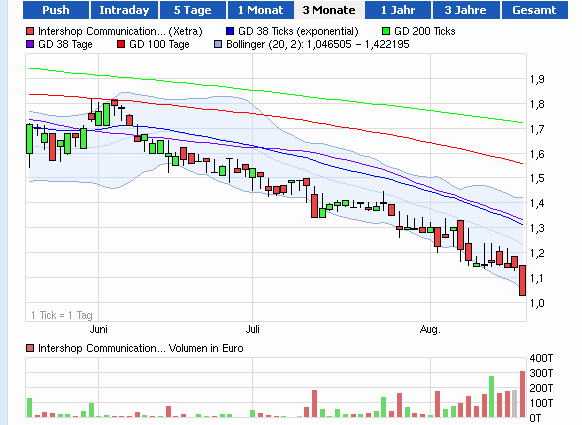
Task: Click the 1,0 price axis label
Action: (x=537, y=303)
